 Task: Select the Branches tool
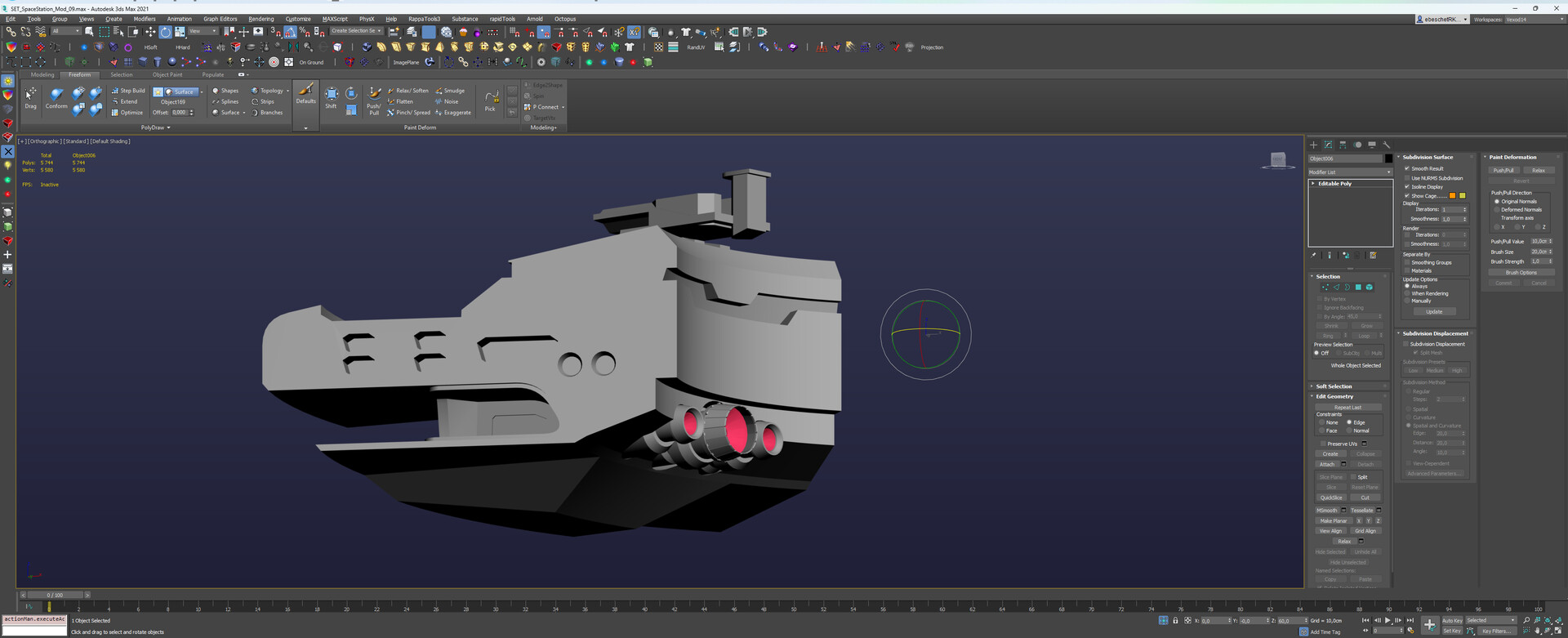tap(267, 113)
